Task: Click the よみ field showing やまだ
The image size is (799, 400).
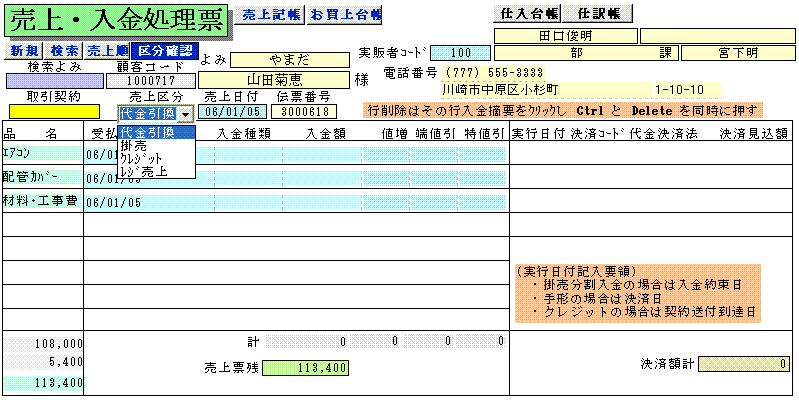Action: (x=289, y=60)
